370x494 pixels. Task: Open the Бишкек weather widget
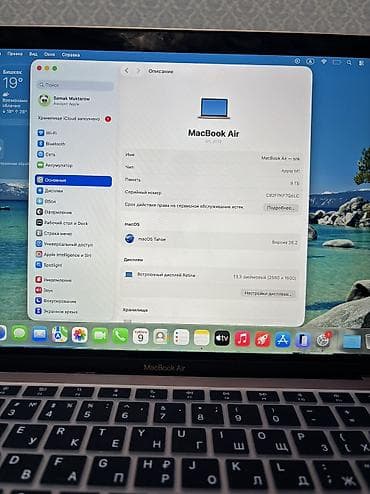coord(14,92)
